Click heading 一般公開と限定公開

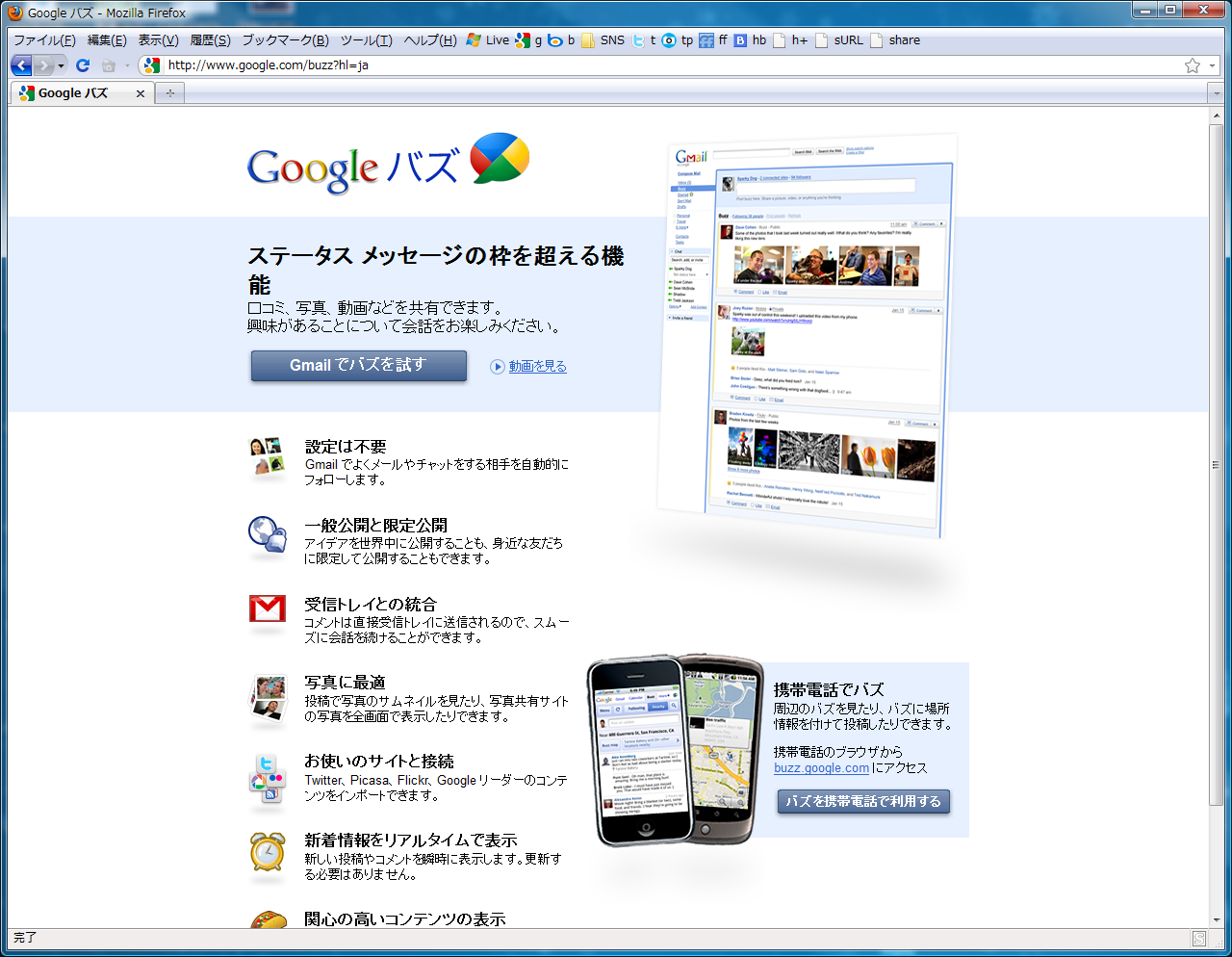tap(376, 526)
